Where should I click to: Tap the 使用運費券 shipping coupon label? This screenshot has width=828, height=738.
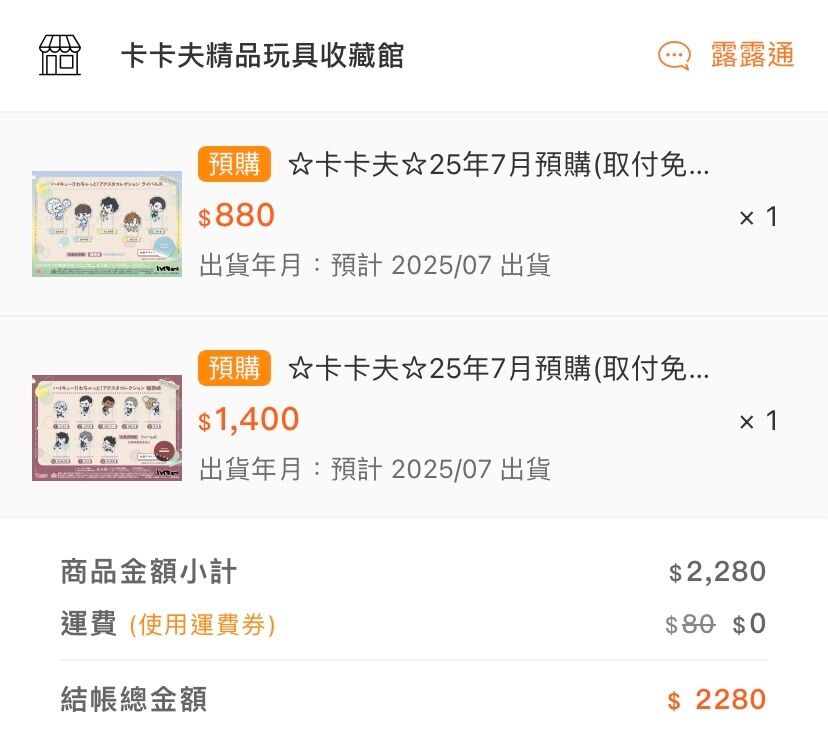point(202,625)
